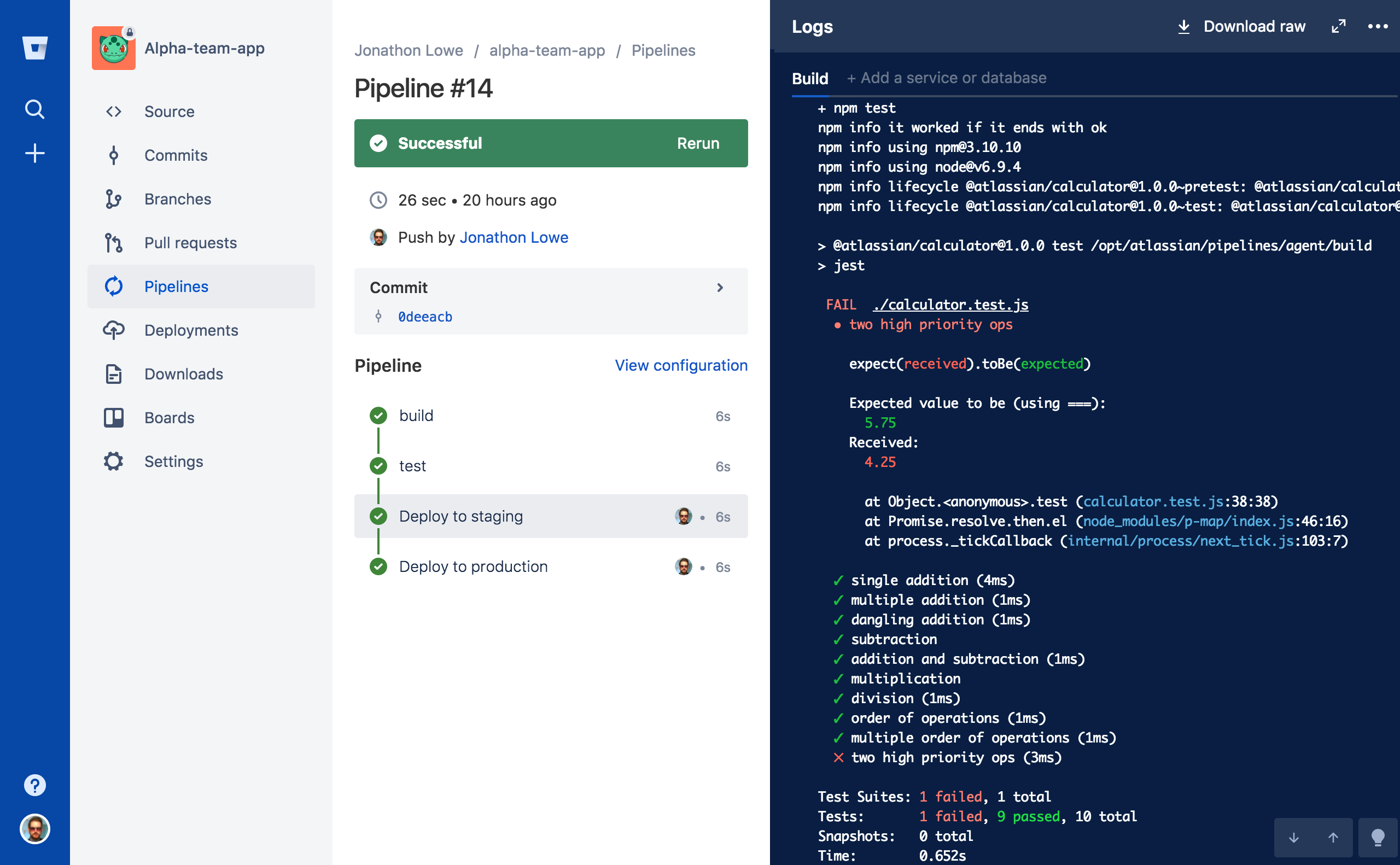Click the Boards icon in sidebar

pyautogui.click(x=114, y=418)
